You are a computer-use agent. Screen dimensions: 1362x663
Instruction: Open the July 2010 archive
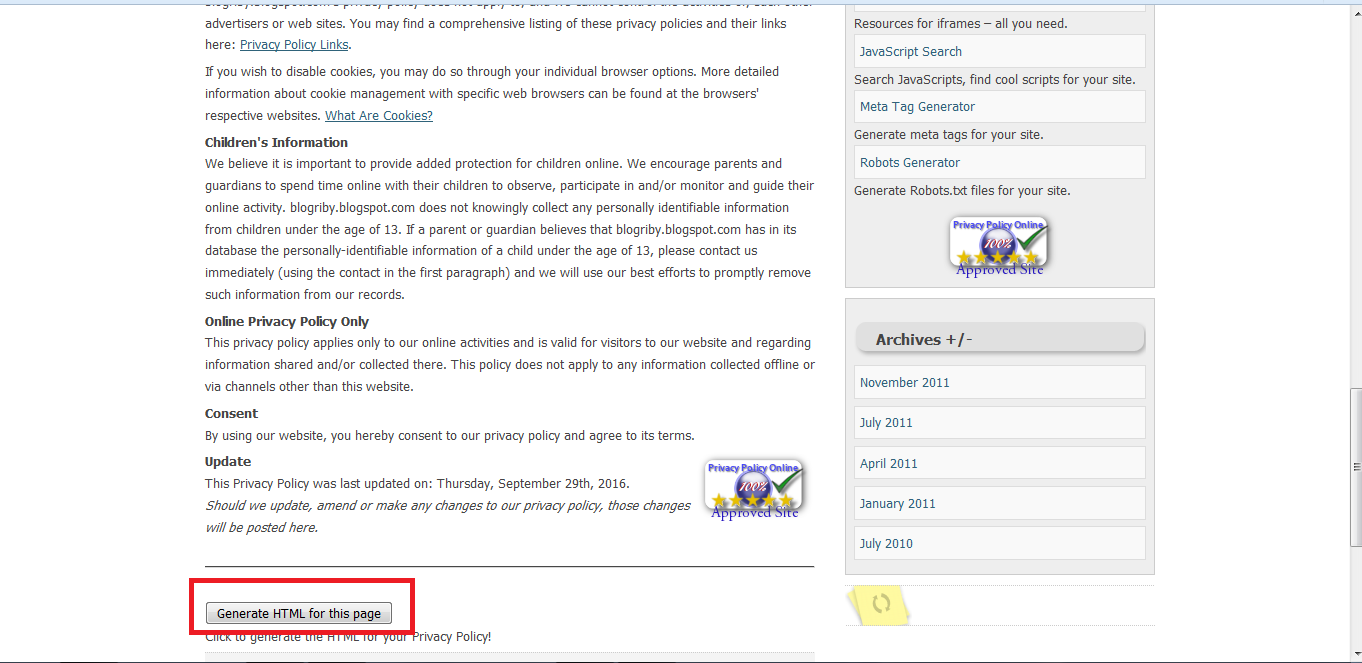tap(999, 544)
